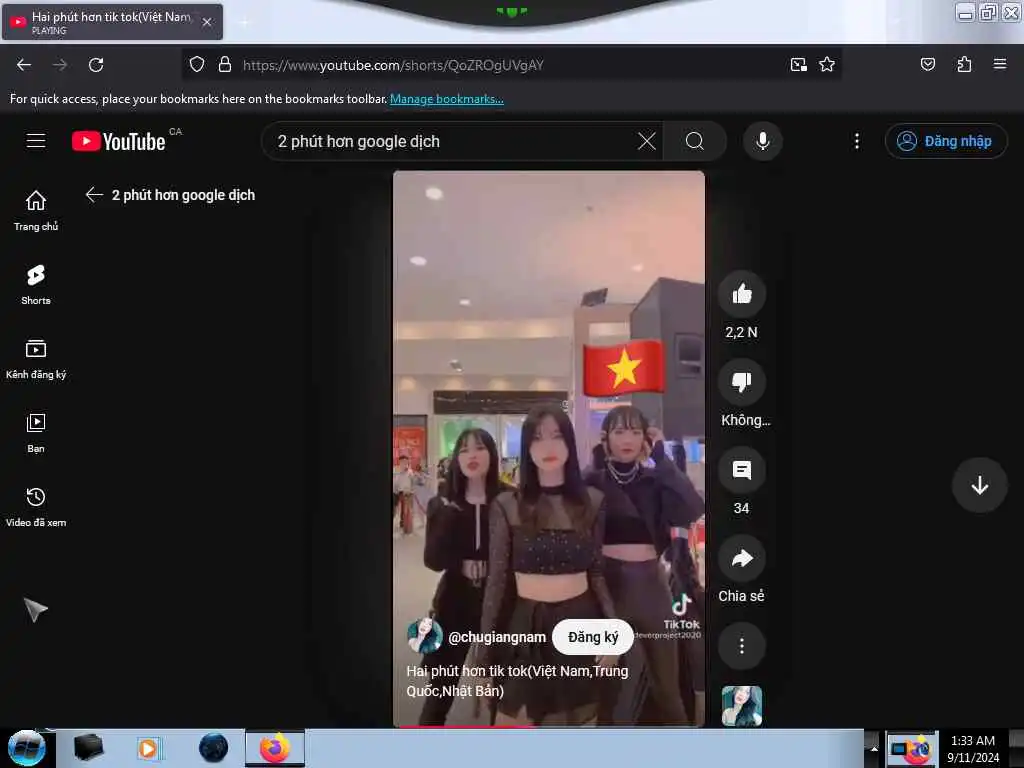
Task: Go back from search results arrow
Action: click(x=94, y=195)
